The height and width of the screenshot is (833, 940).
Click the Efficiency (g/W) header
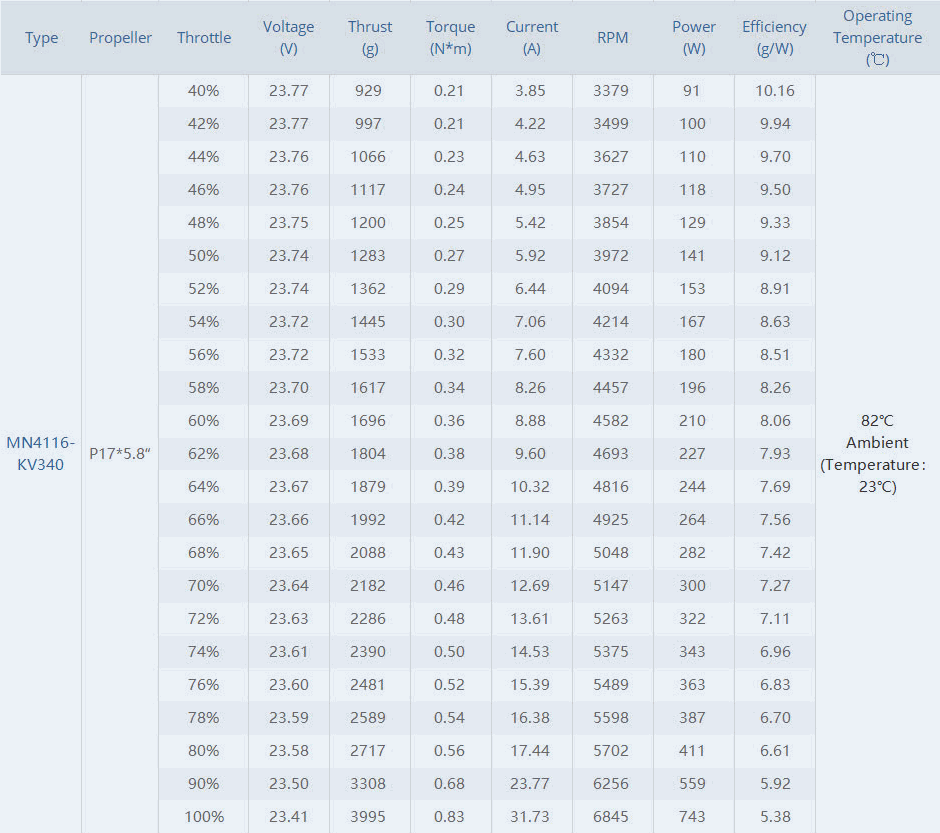pos(774,38)
